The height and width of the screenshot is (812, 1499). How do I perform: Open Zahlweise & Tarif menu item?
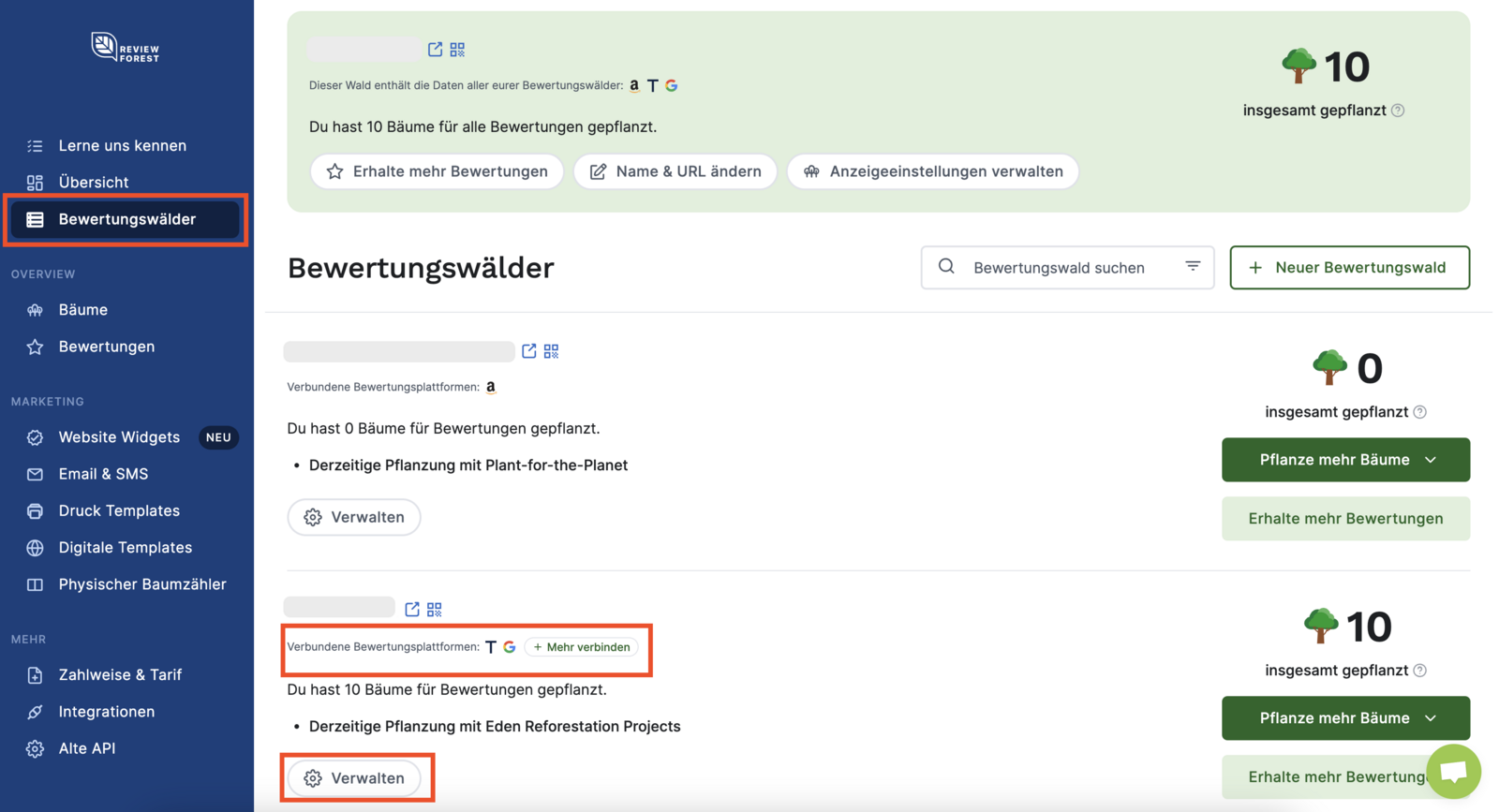[120, 675]
